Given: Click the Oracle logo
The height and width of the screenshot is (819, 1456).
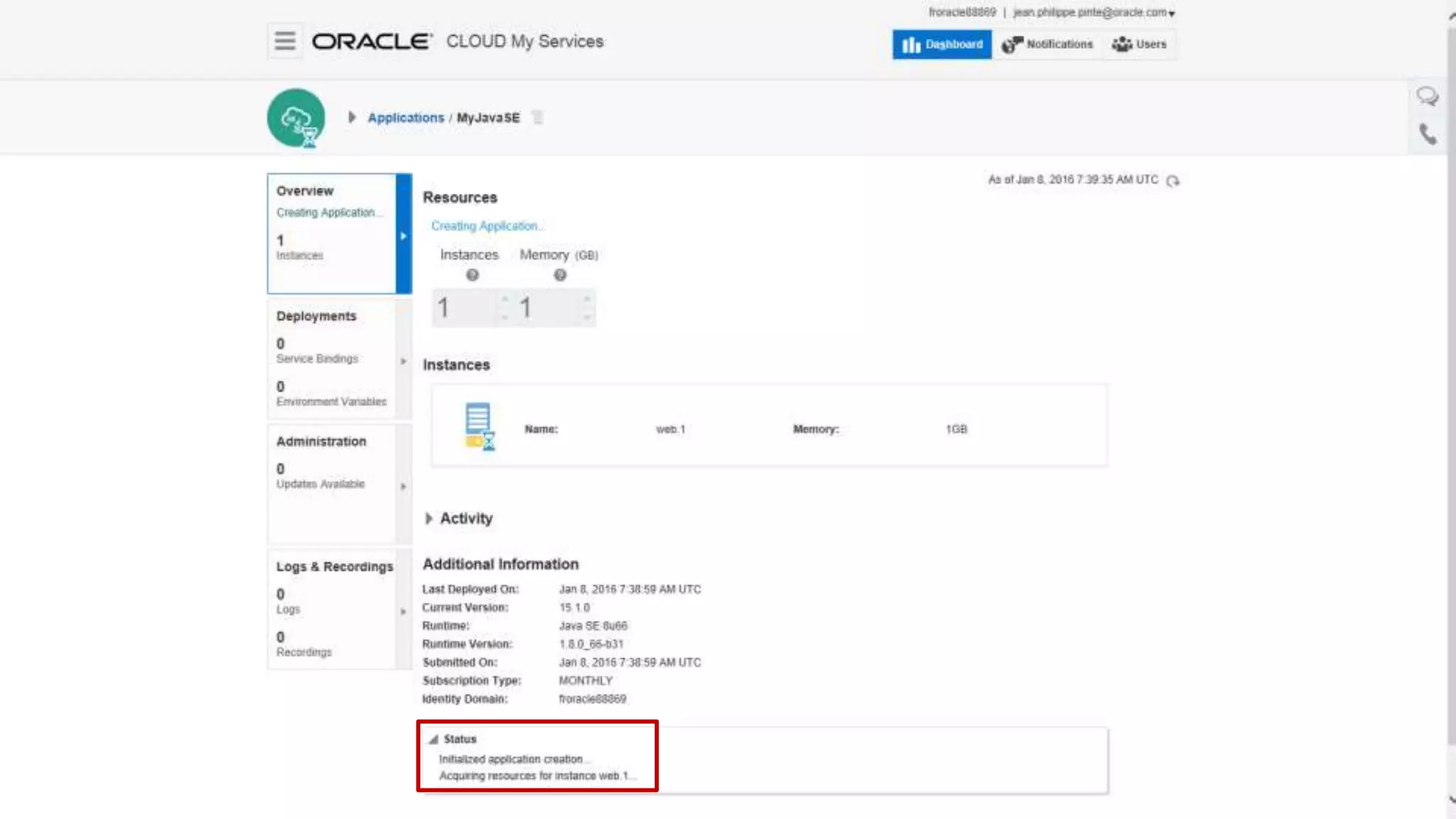Looking at the screenshot, I should (x=372, y=41).
